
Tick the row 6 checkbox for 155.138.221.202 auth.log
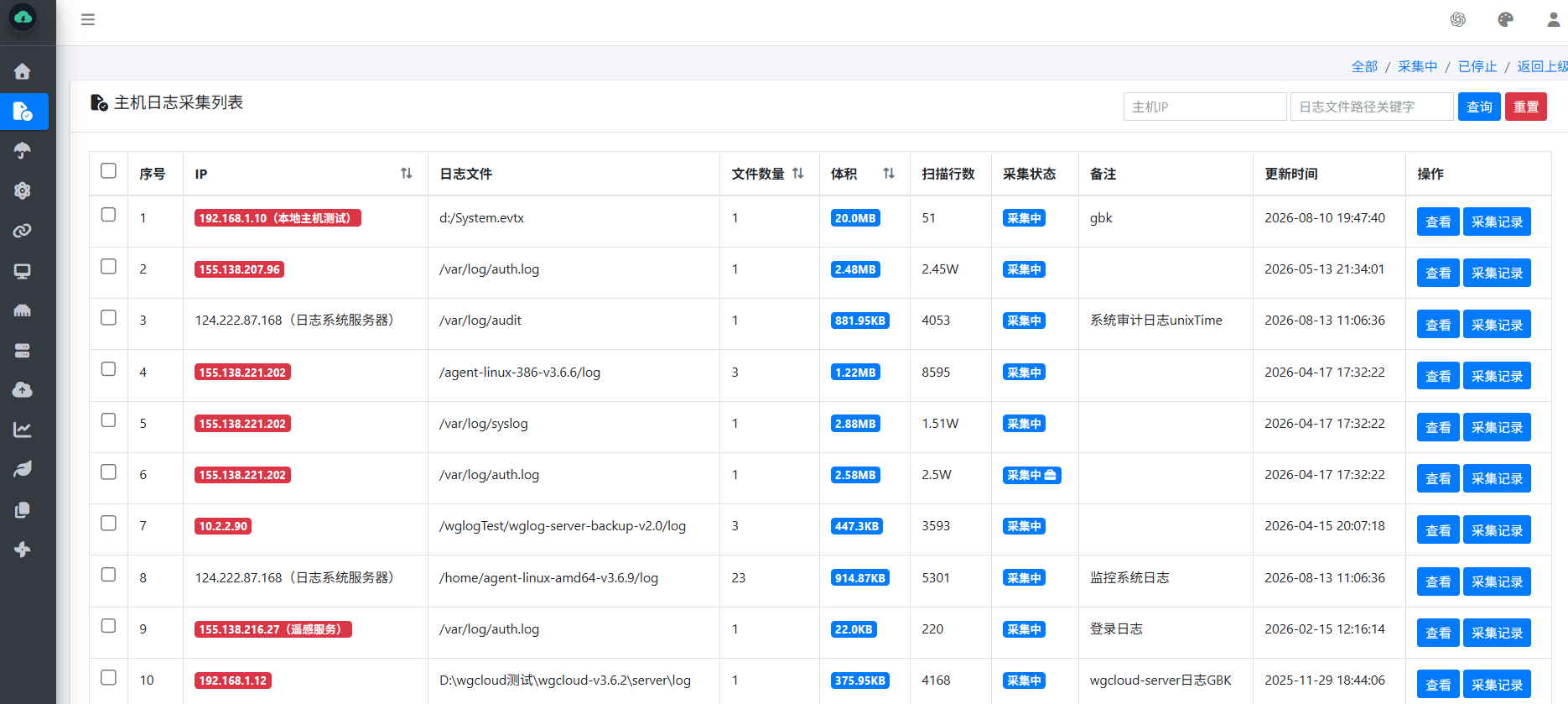click(108, 472)
